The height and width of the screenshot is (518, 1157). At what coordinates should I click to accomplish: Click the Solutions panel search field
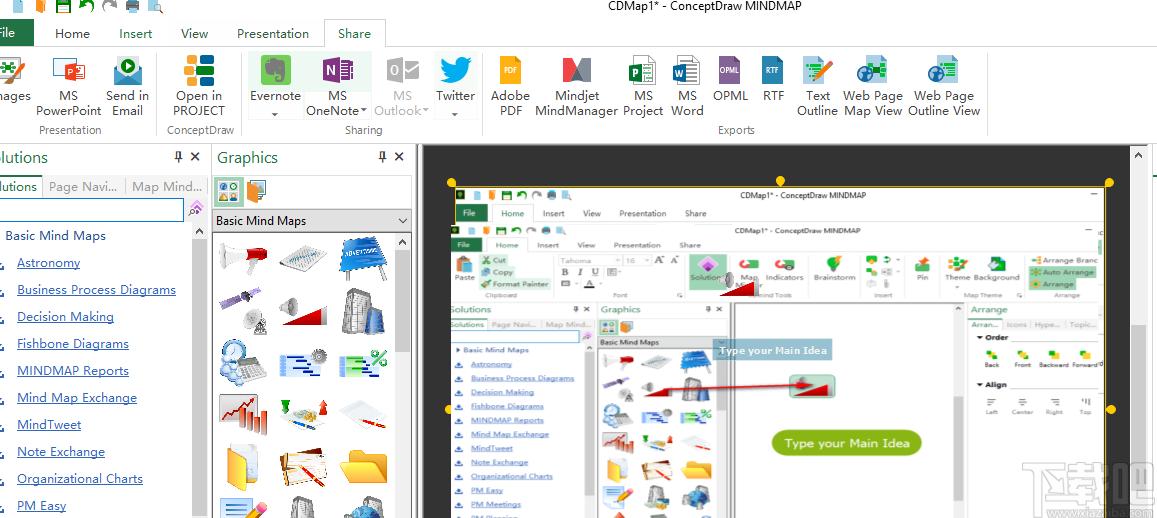[x=91, y=210]
